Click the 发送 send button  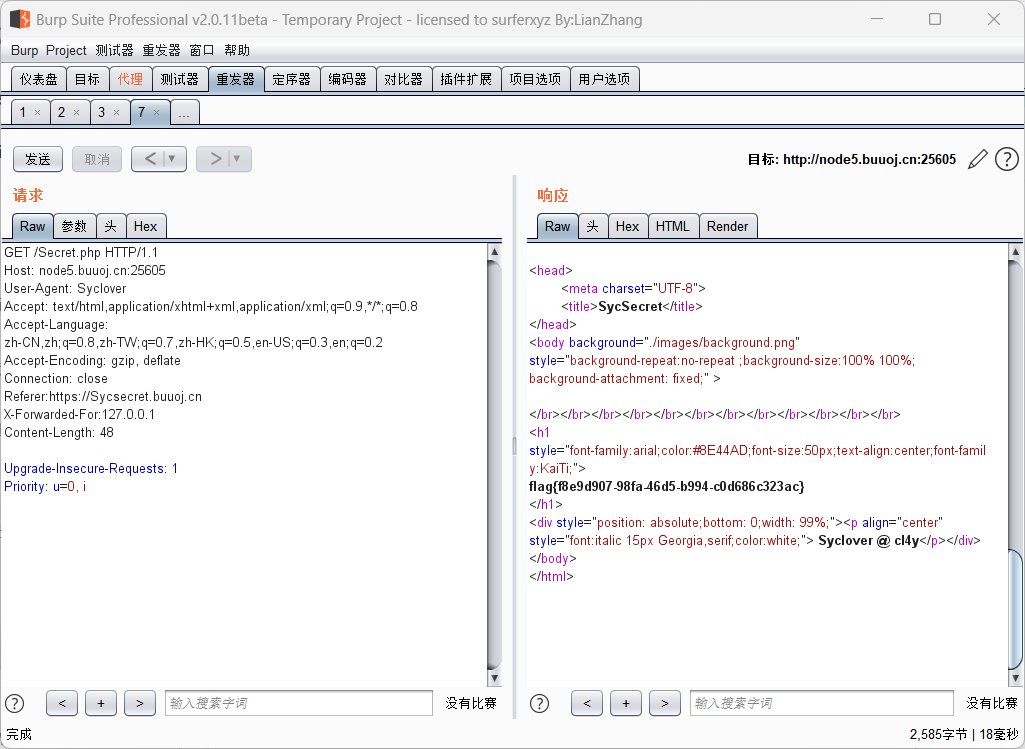click(38, 159)
